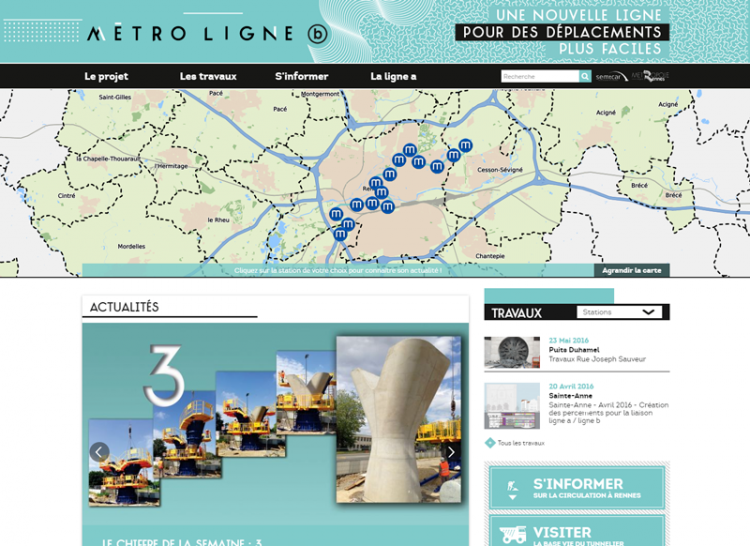
Task: Click the la Chapelle-Thouarault map label
Action: 109,158
